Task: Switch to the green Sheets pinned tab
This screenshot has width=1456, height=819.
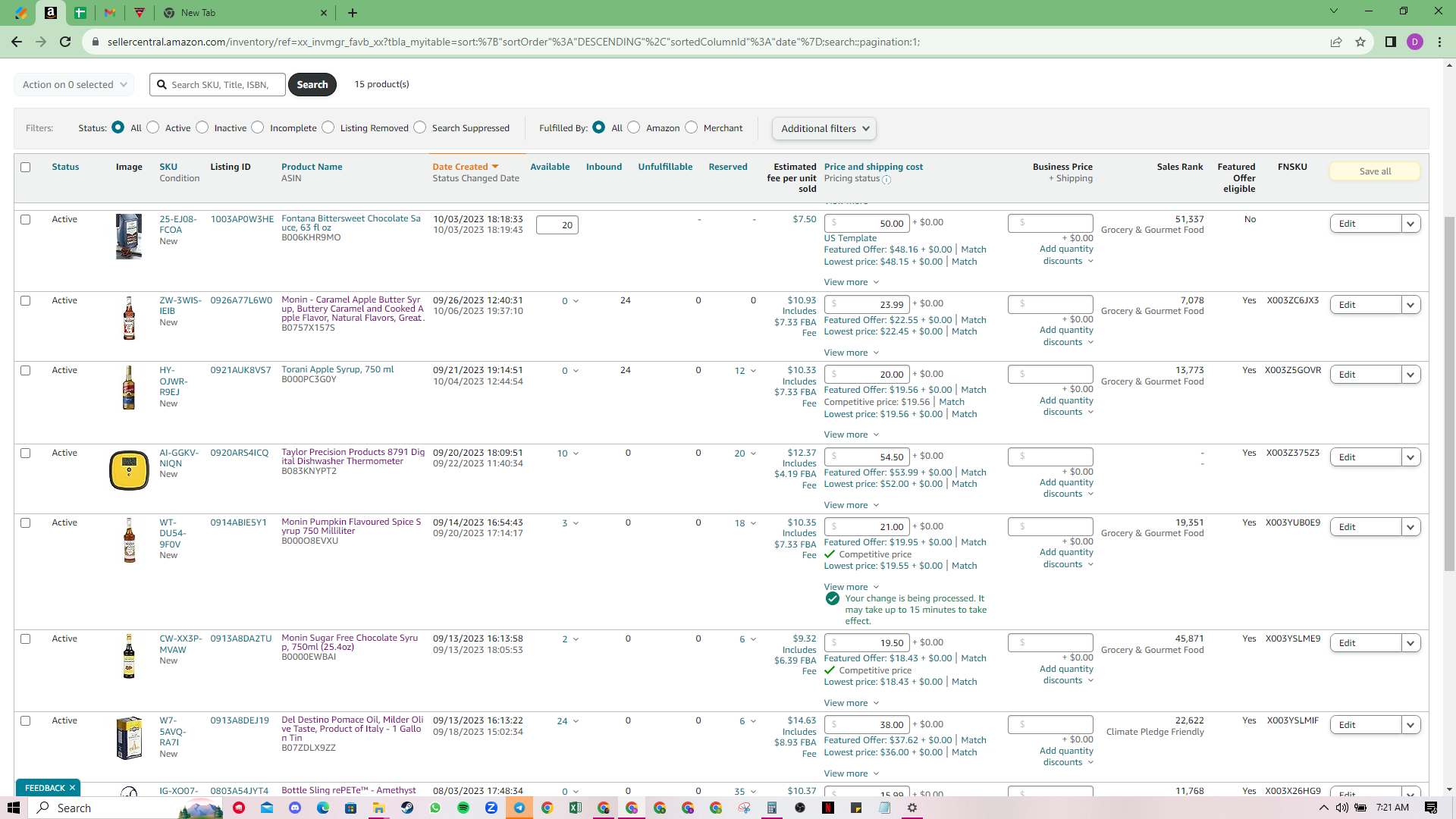Action: (x=80, y=13)
